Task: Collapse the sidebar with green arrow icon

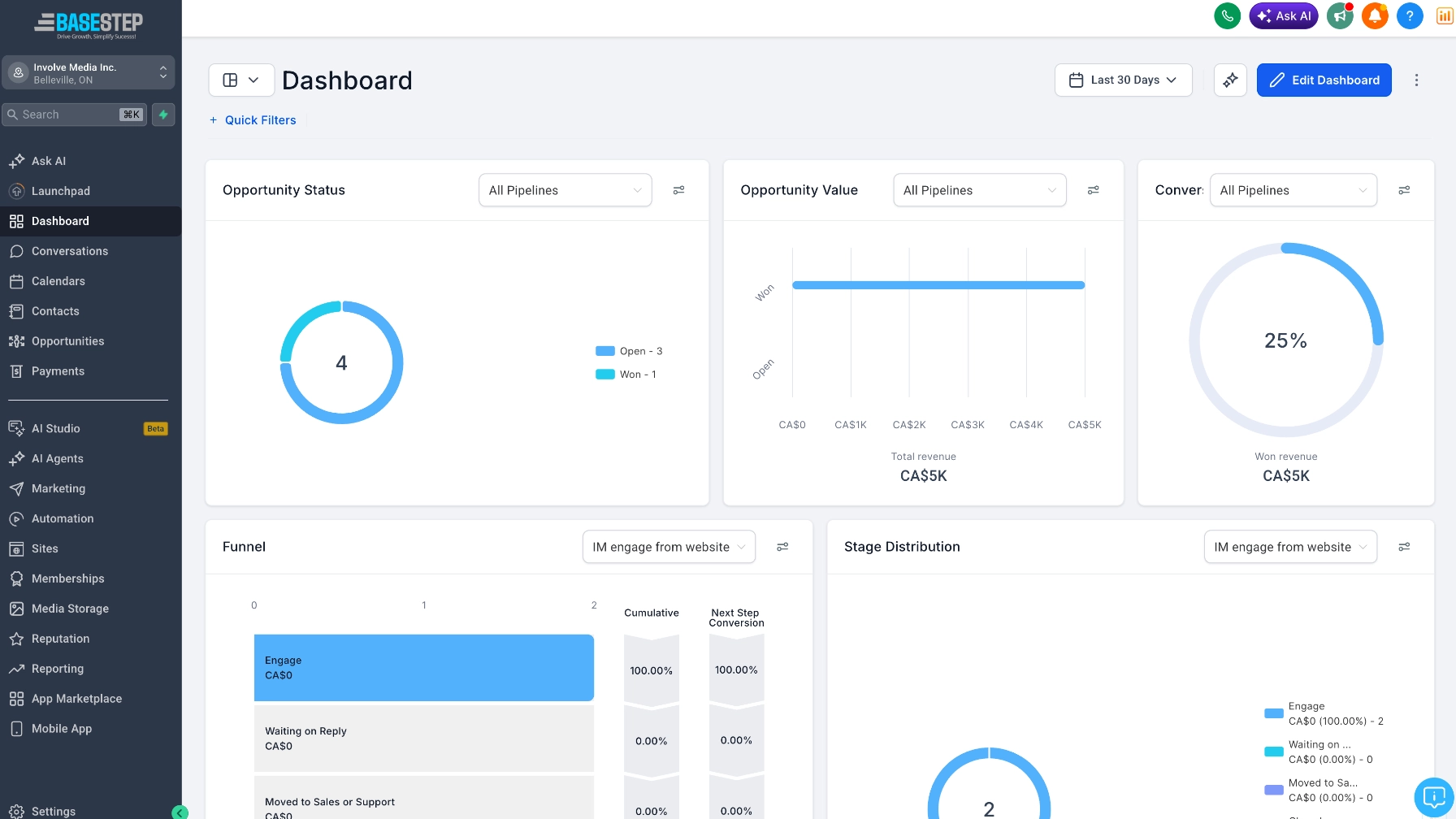Action: pyautogui.click(x=180, y=812)
